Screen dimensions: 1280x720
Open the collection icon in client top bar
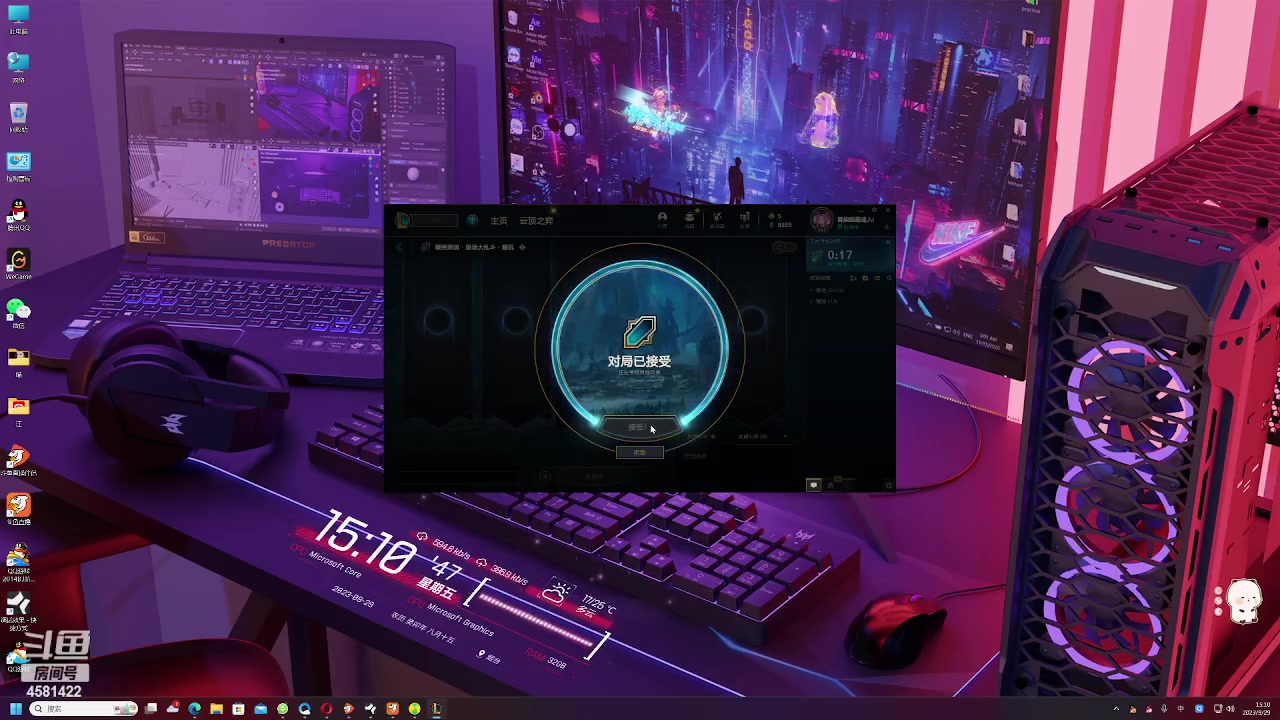[689, 218]
